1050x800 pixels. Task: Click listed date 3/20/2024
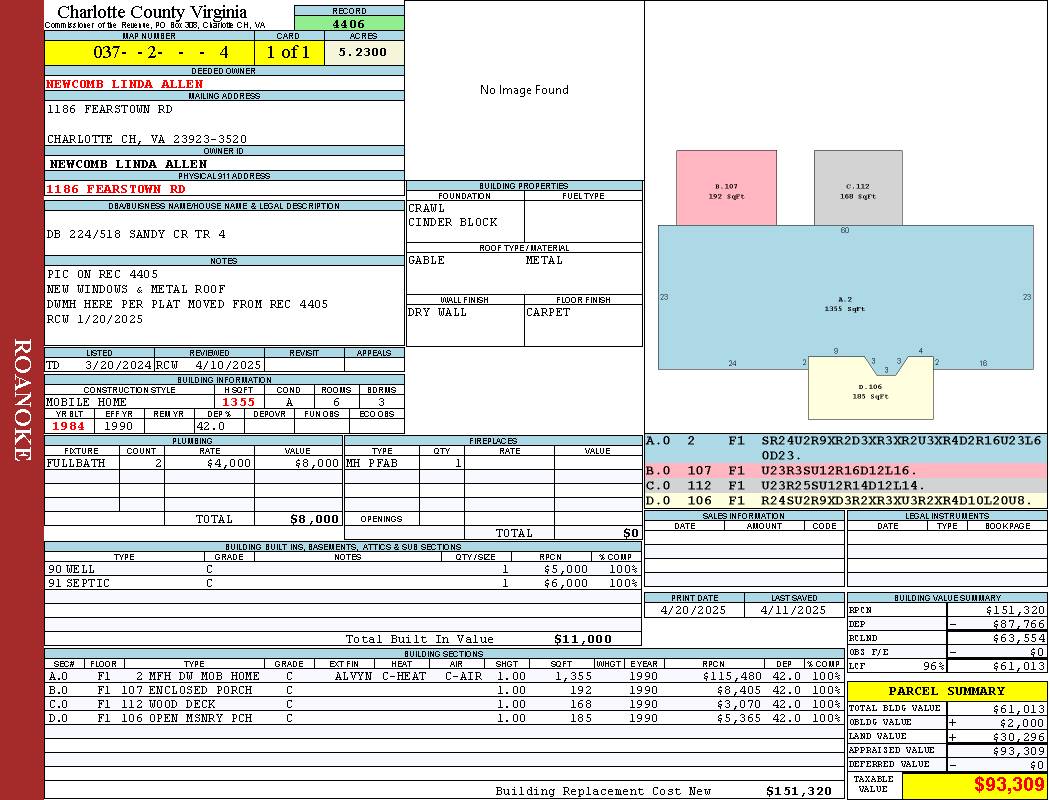pos(118,366)
